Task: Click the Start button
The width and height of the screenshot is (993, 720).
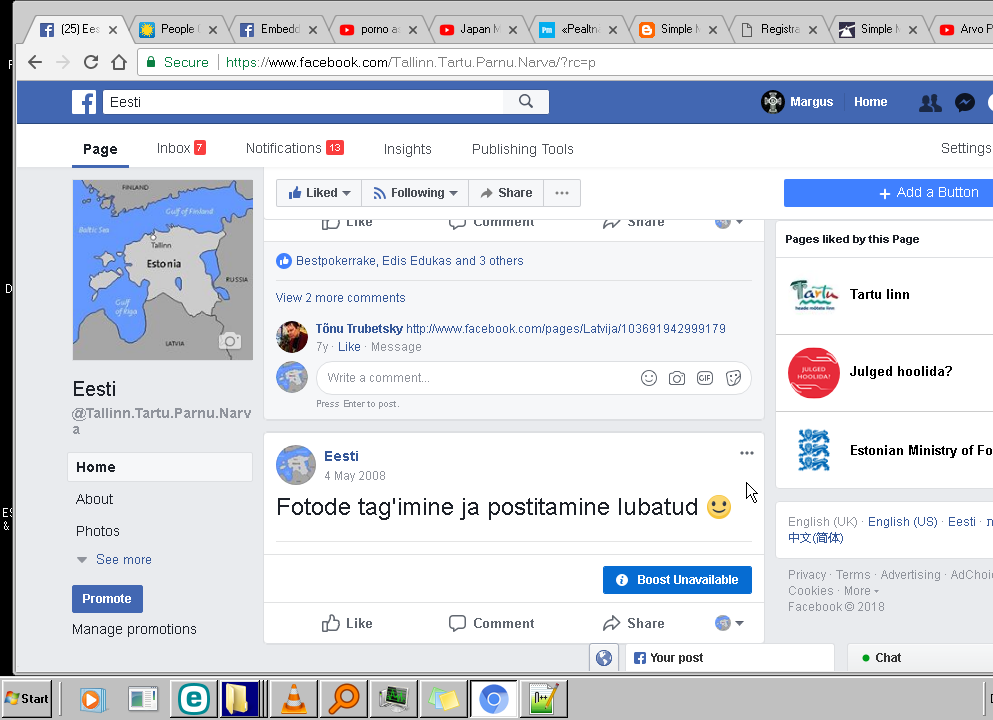Action: (x=27, y=698)
